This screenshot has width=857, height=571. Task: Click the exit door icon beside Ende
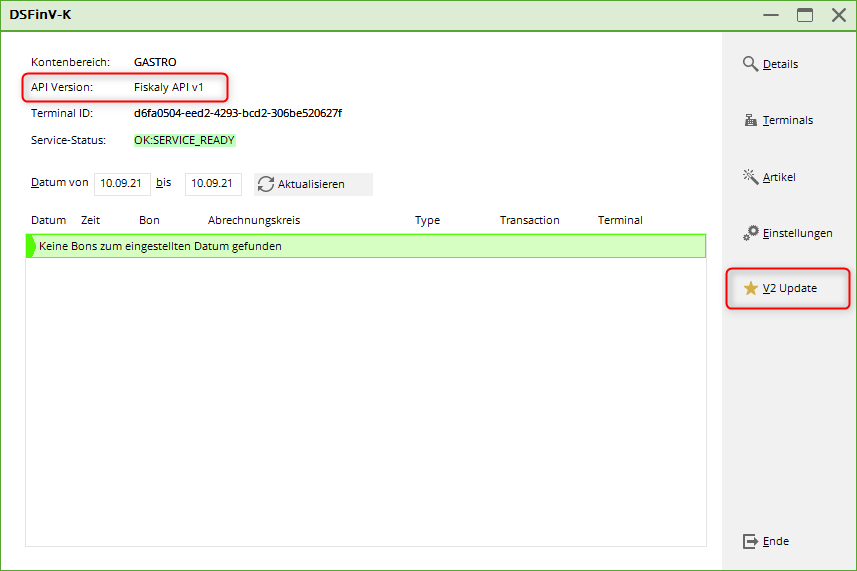tap(750, 541)
